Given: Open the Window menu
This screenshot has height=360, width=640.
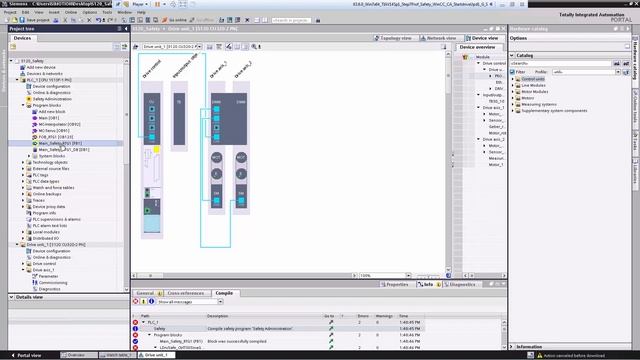Looking at the screenshot, I should [124, 12].
